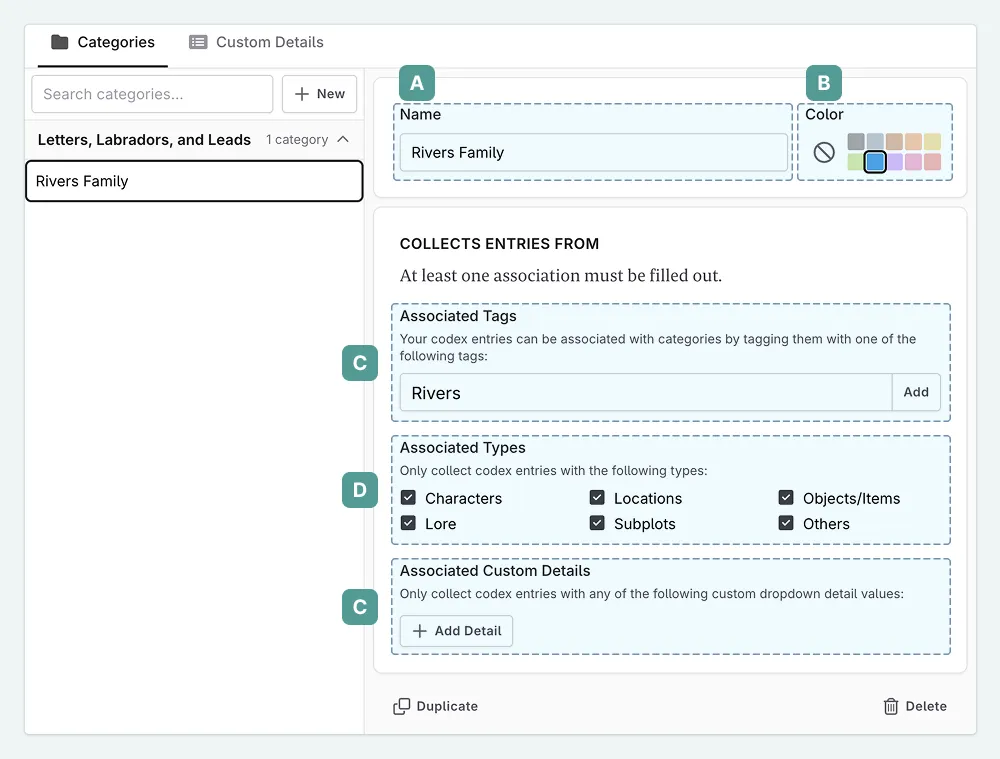
Task: Click the no-color icon in the Color picker
Action: (x=824, y=152)
